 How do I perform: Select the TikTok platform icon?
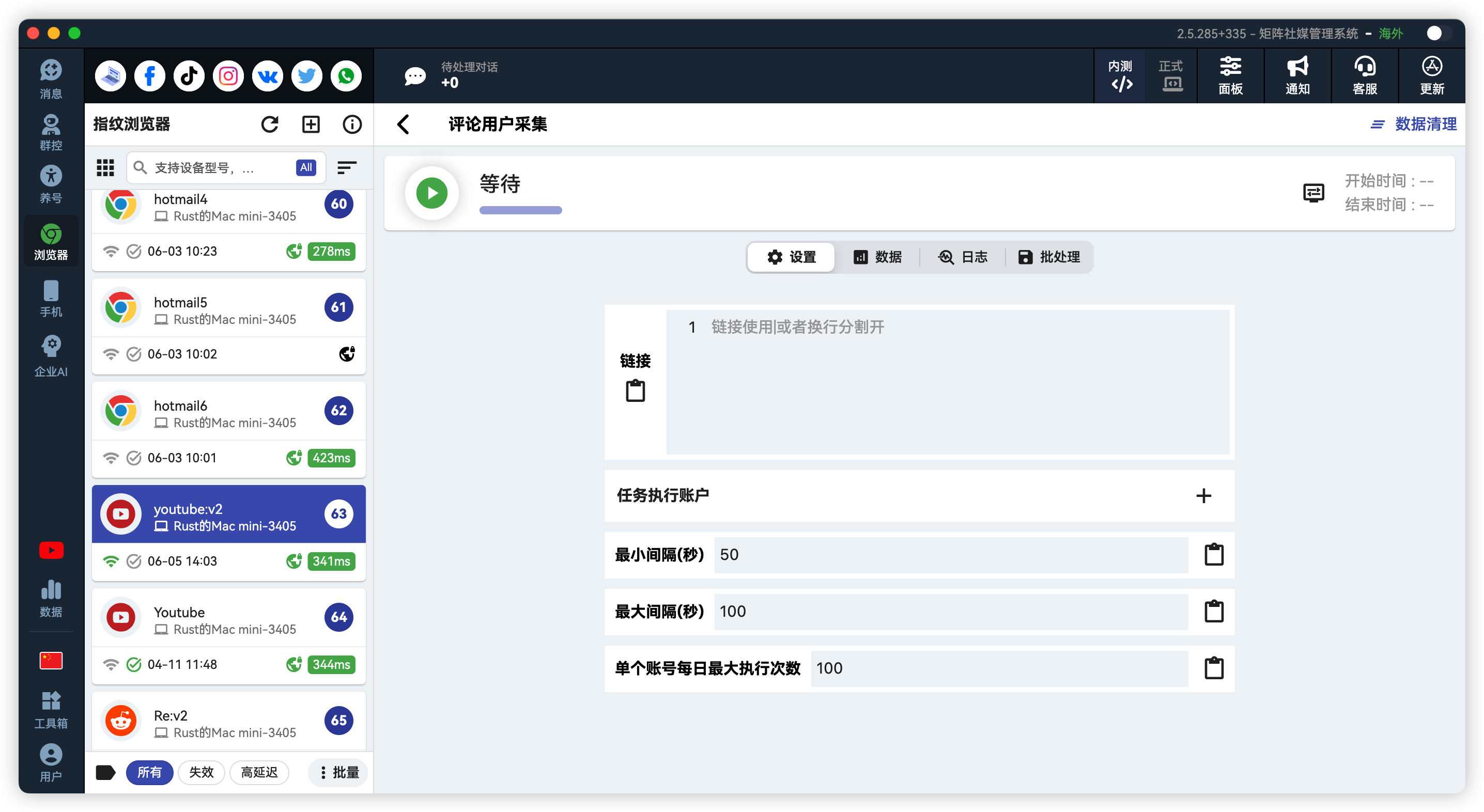pyautogui.click(x=189, y=75)
